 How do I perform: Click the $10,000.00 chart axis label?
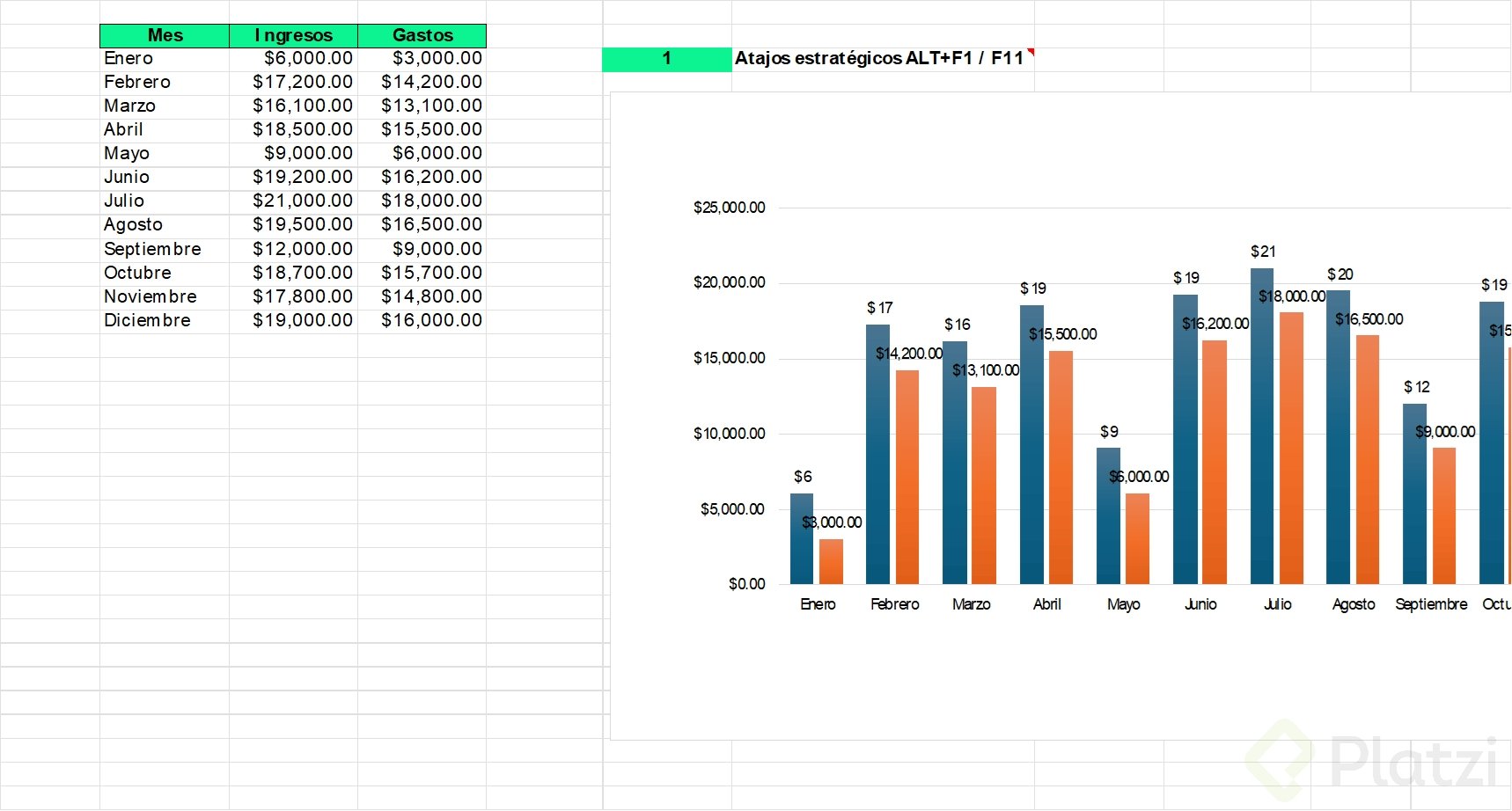click(730, 434)
